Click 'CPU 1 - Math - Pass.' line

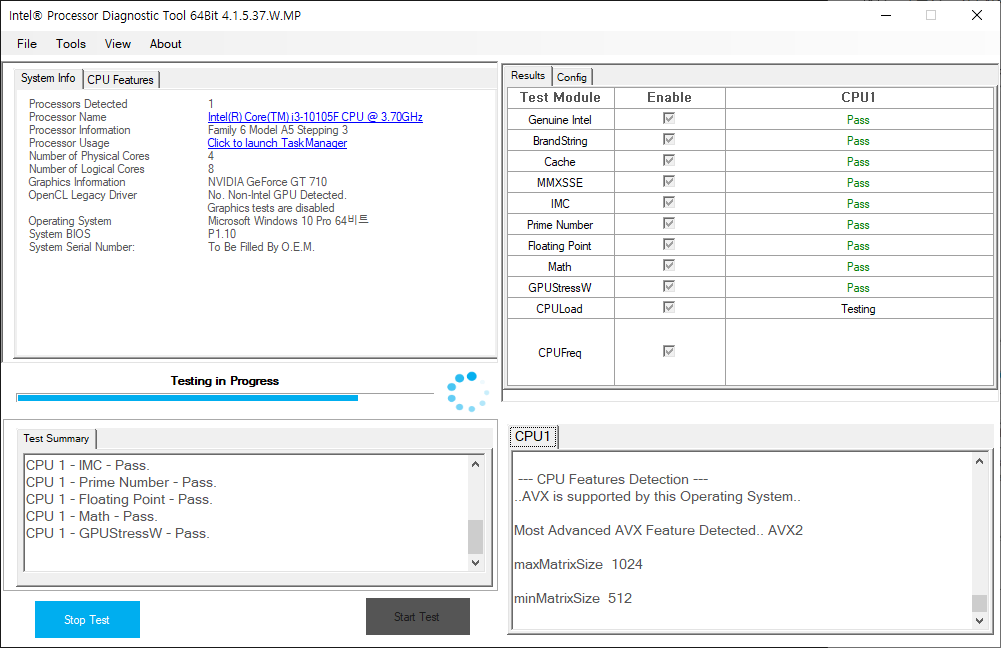(x=92, y=516)
